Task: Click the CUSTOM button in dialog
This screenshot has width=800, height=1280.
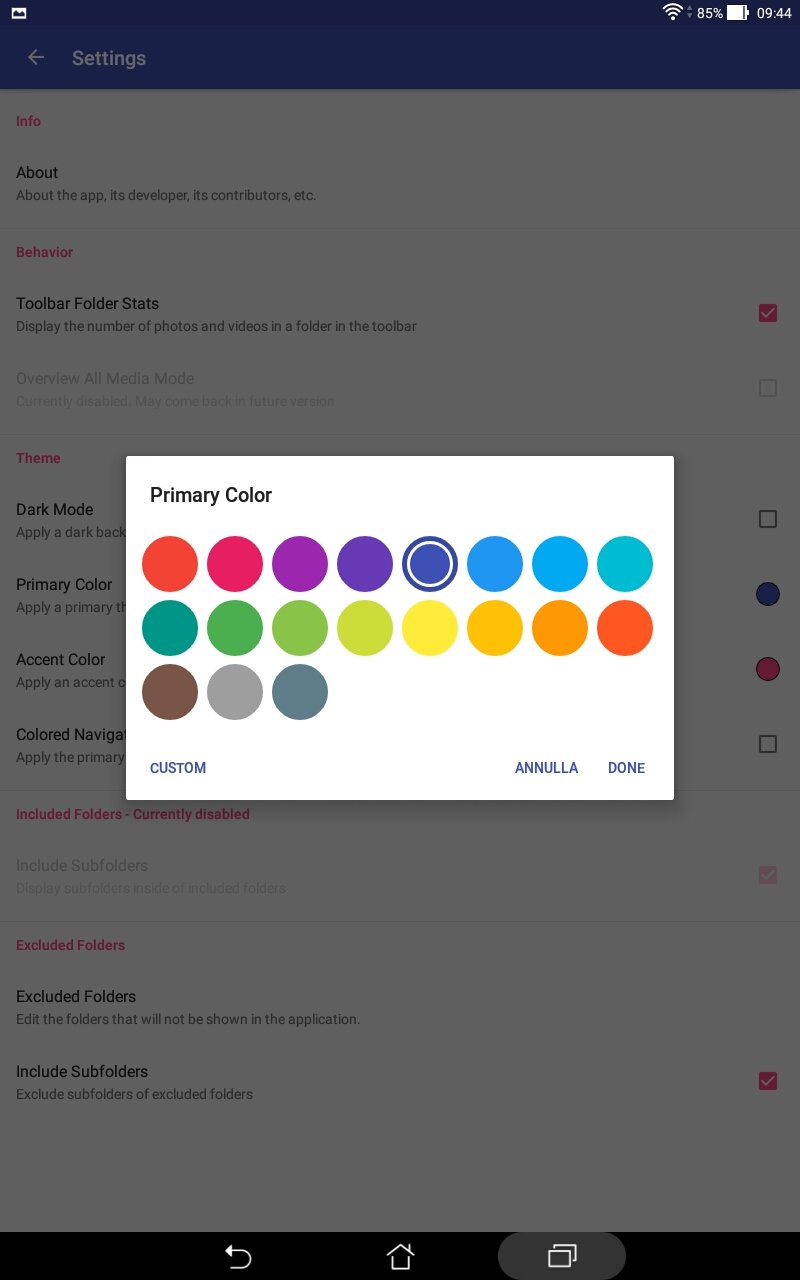Action: coord(178,768)
